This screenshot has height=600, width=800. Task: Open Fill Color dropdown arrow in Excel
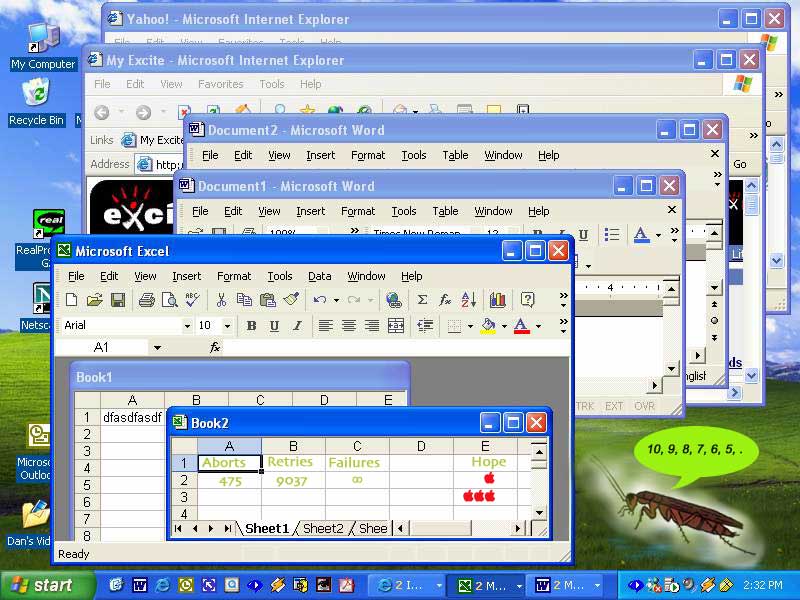(504, 326)
